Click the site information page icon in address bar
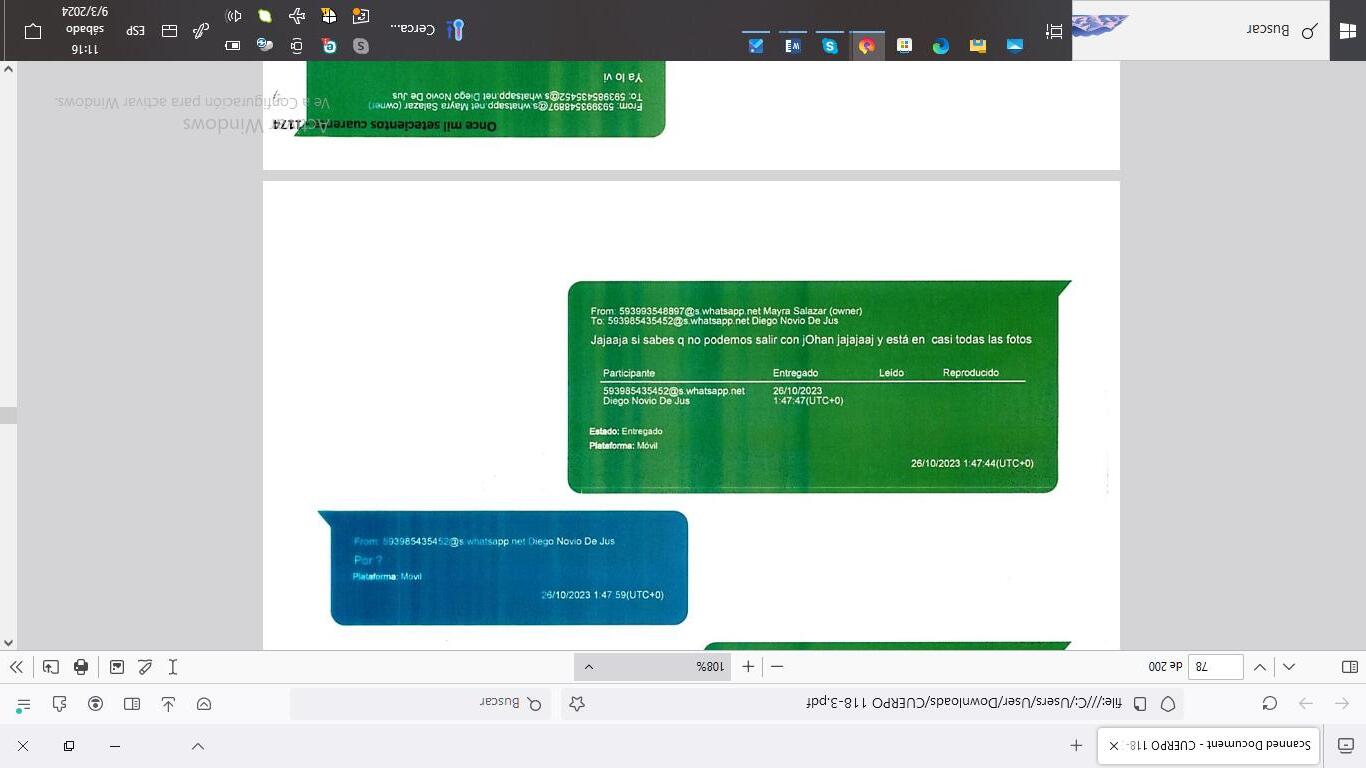The height and width of the screenshot is (768, 1366). 1140,704
